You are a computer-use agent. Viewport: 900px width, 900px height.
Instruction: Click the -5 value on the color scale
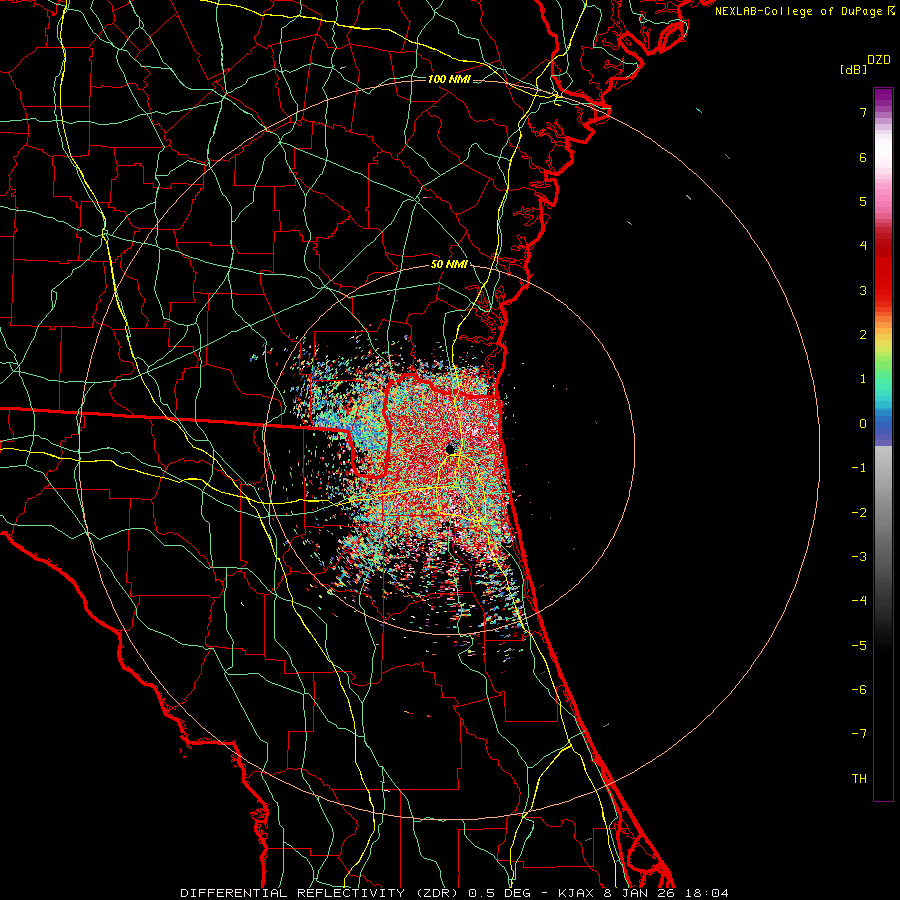(x=859, y=646)
